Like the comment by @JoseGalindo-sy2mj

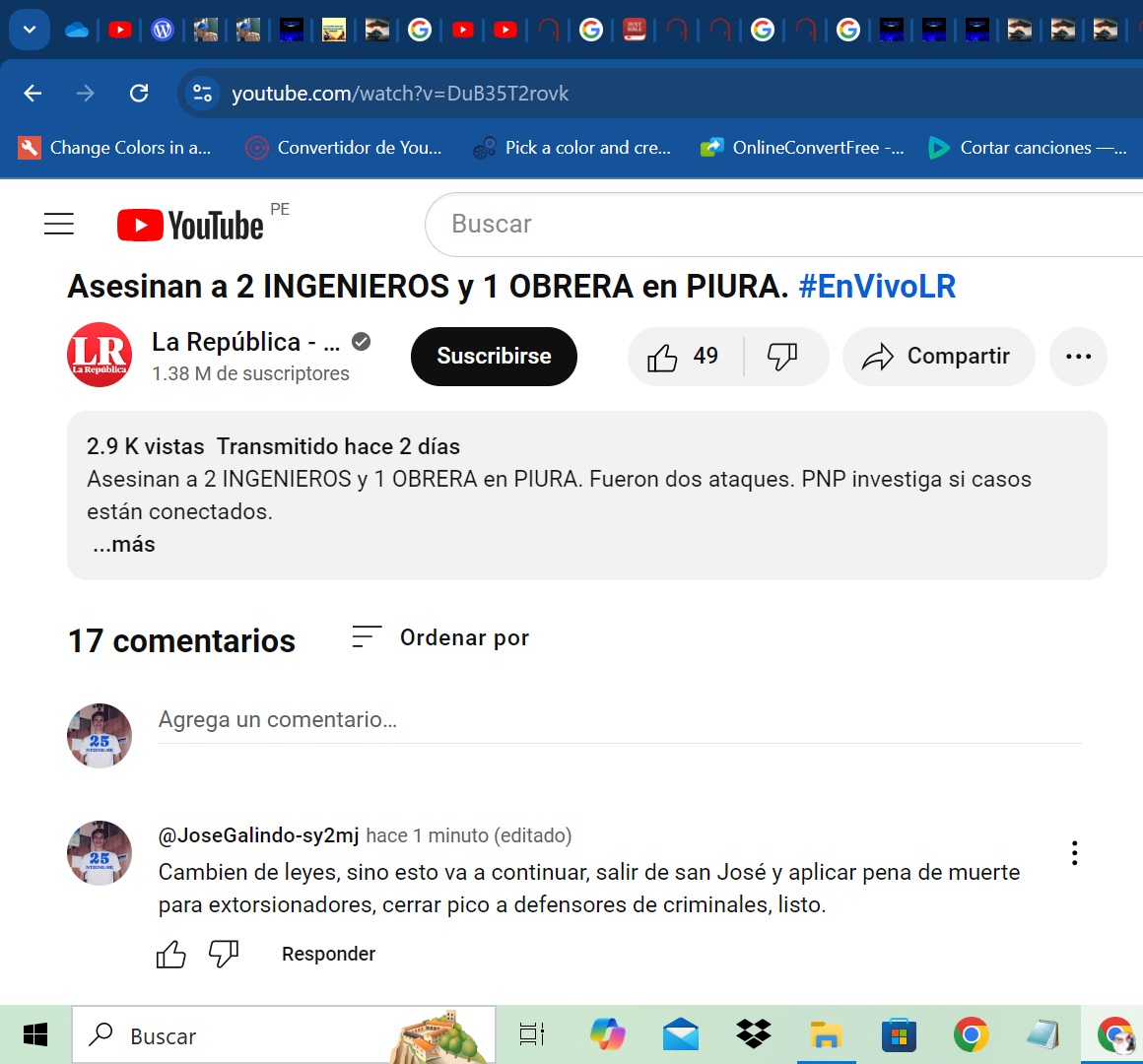click(171, 954)
